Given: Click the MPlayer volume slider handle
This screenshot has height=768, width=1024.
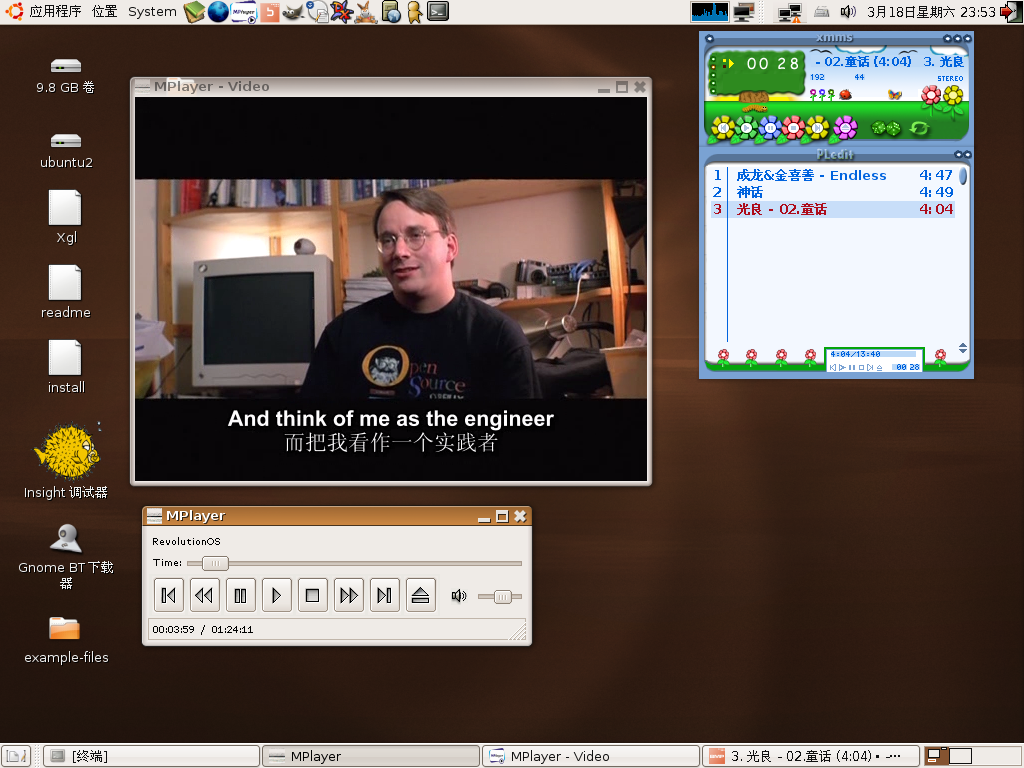Looking at the screenshot, I should [x=502, y=596].
